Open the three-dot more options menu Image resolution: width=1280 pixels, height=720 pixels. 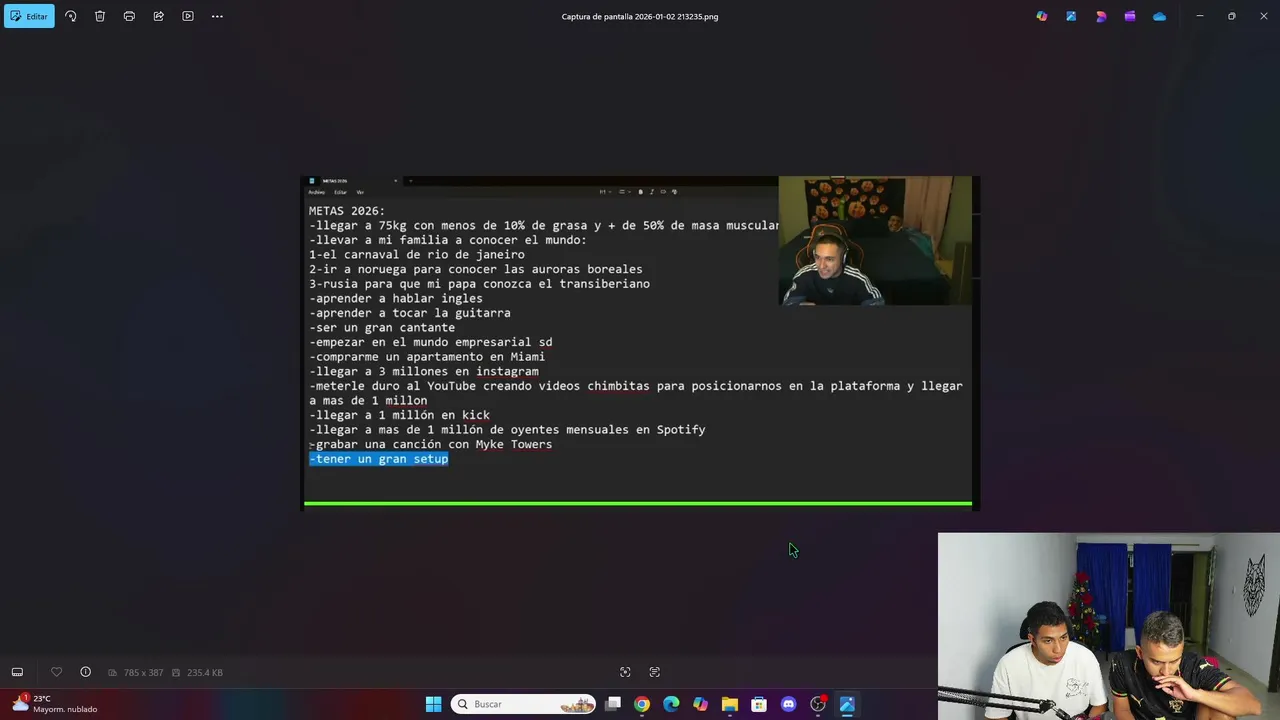pos(217,16)
